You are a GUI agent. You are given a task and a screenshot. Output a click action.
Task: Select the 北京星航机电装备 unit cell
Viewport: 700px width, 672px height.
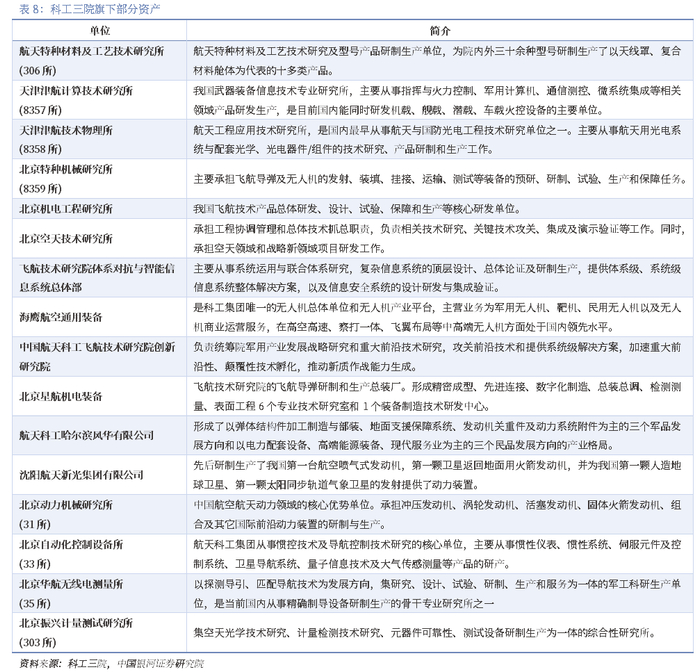(99, 396)
